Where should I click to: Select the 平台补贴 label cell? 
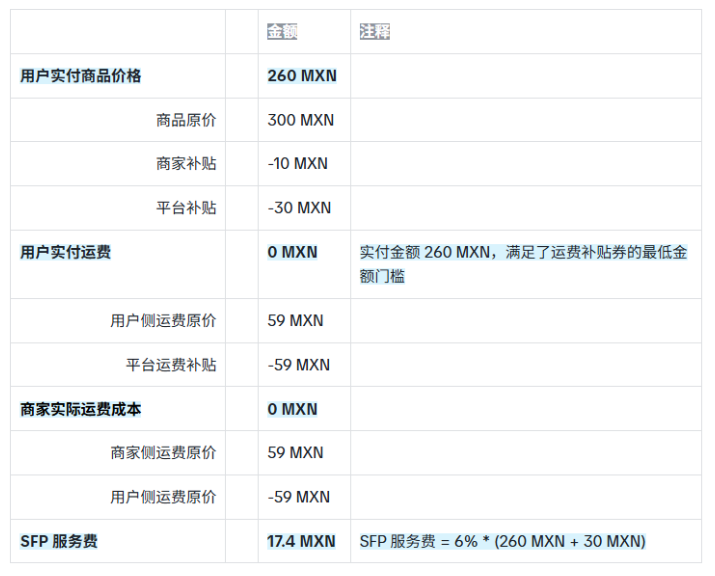[x=186, y=208]
